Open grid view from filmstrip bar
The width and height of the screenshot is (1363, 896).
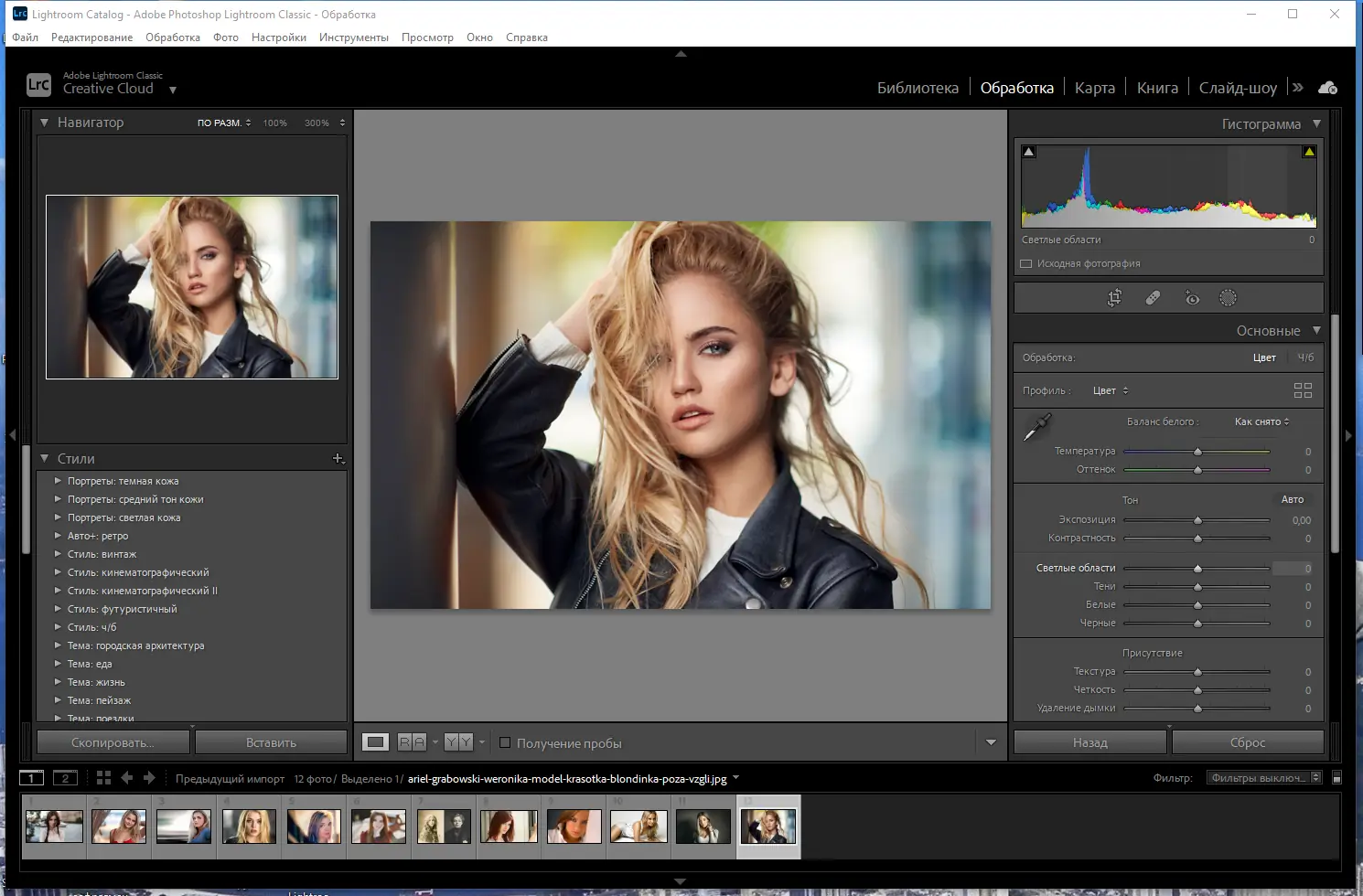pos(103,778)
